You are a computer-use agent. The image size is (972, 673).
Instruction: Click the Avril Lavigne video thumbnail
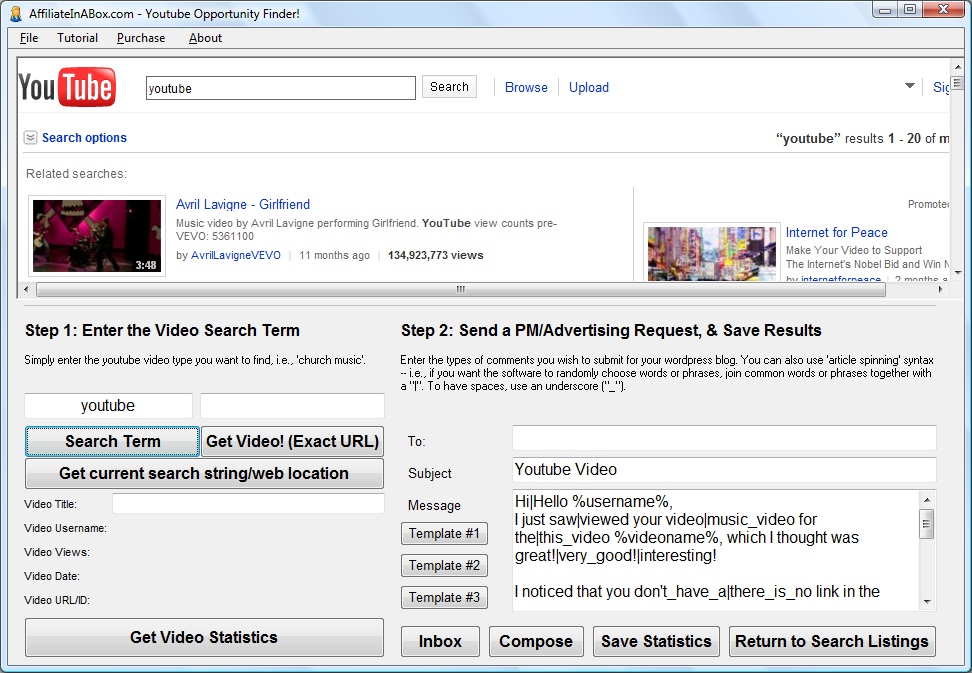tap(97, 236)
